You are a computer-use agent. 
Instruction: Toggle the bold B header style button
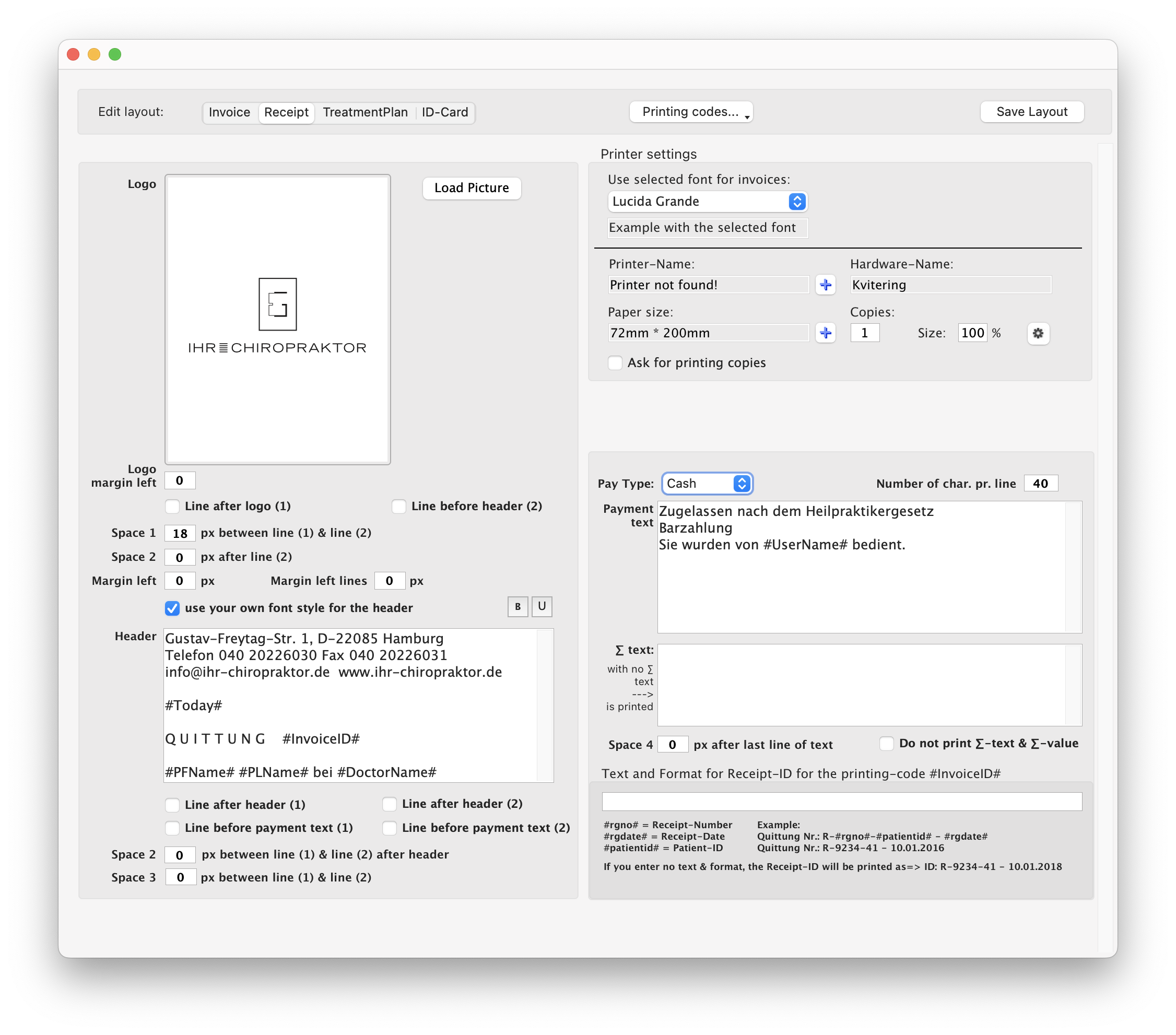click(517, 606)
